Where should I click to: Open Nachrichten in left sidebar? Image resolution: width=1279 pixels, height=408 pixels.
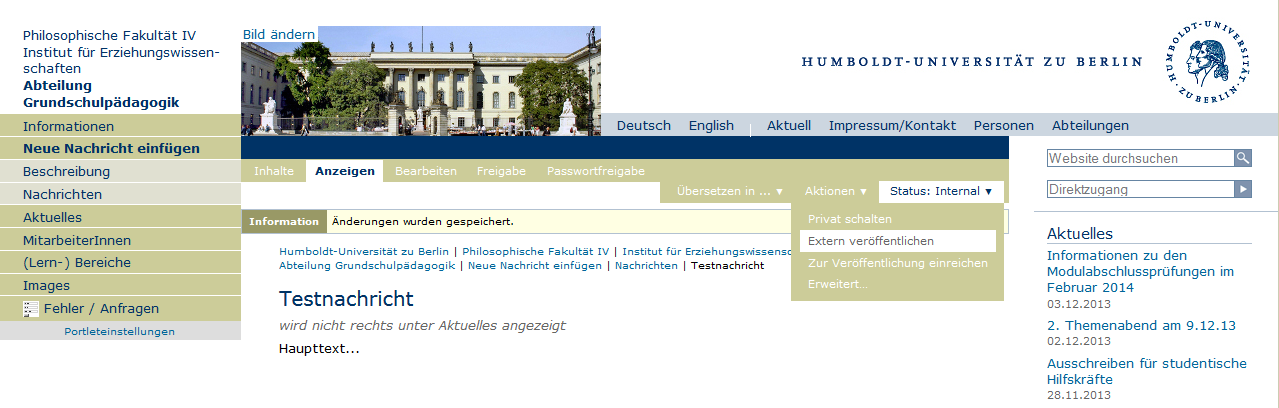point(120,194)
